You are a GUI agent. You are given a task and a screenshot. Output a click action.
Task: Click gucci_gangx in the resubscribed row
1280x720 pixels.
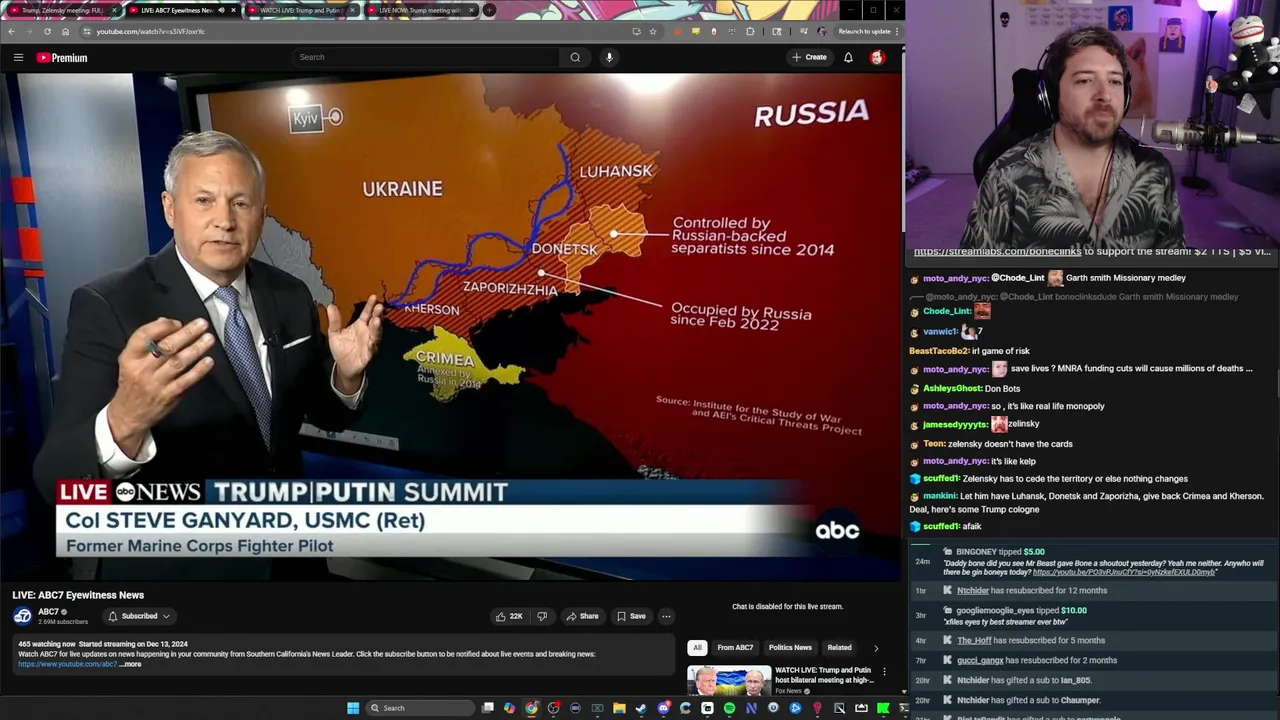980,661
